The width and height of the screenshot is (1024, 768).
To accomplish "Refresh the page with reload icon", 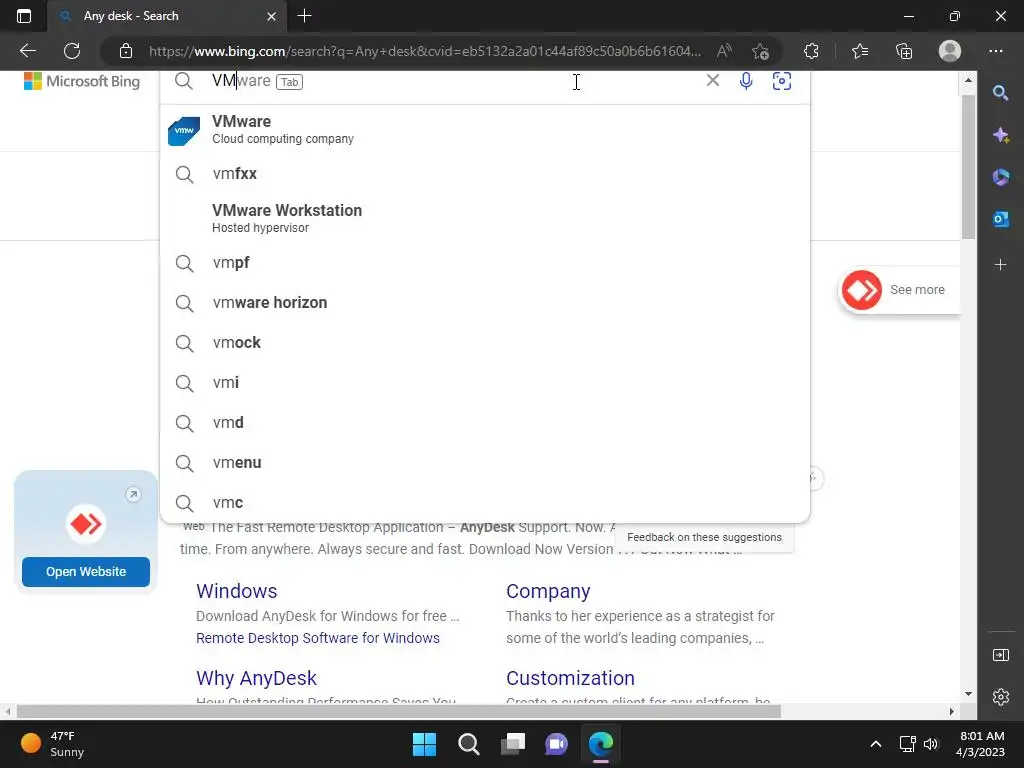I will point(72,51).
